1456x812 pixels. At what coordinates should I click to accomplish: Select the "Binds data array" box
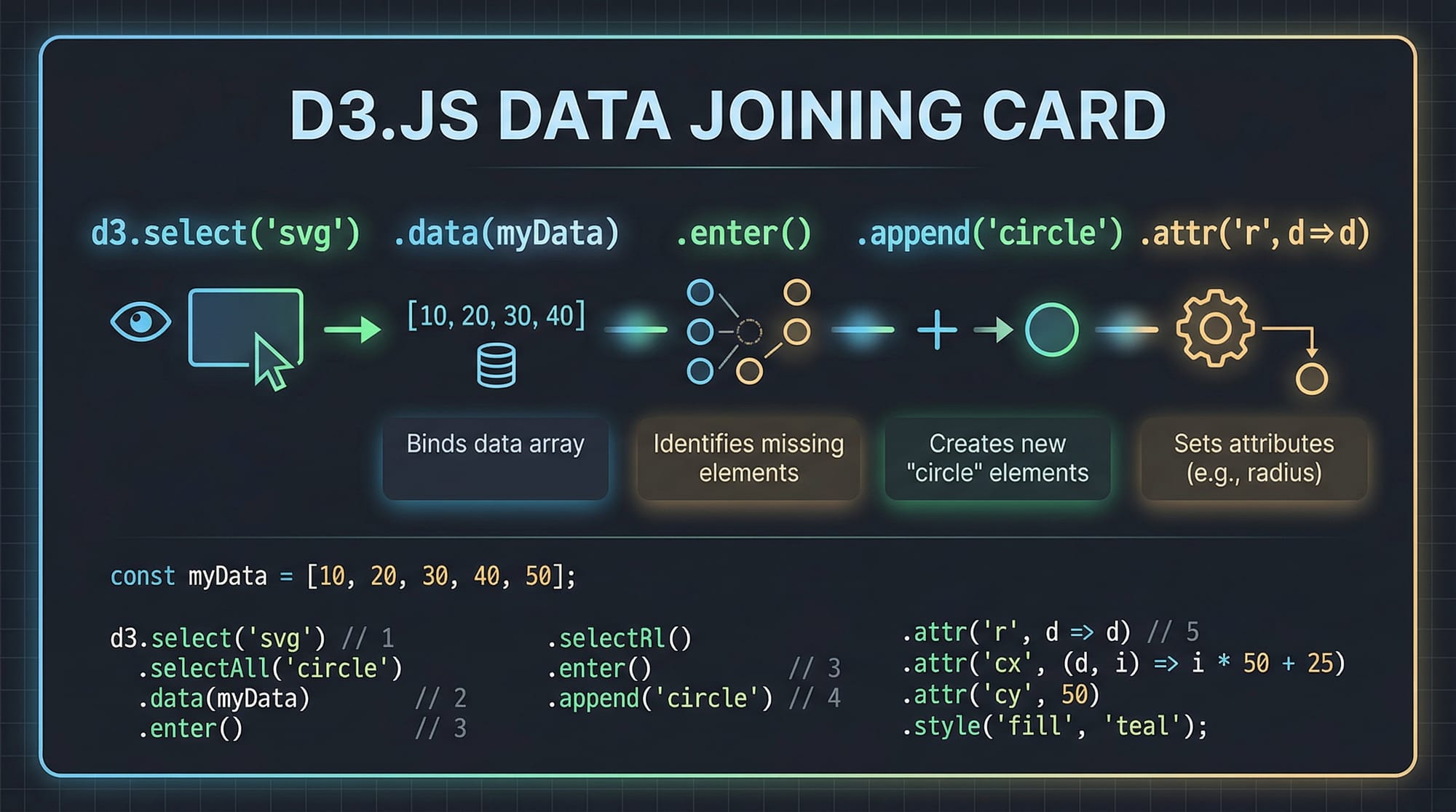[x=495, y=458]
